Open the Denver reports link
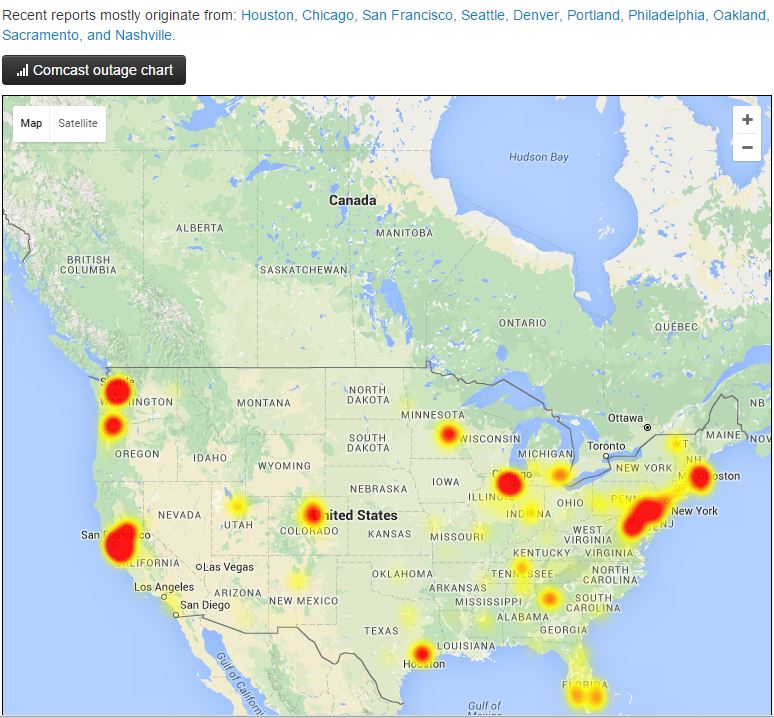The width and height of the screenshot is (774, 718). coord(536,15)
